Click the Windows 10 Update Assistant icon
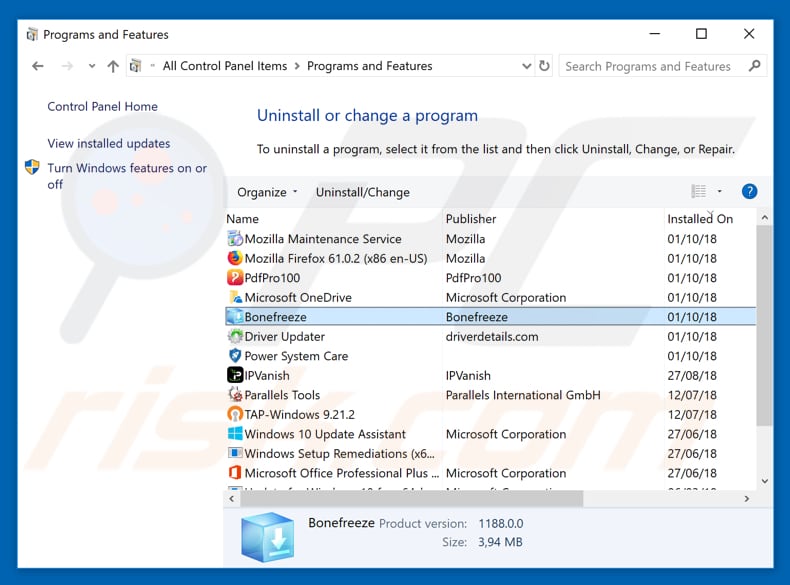This screenshot has width=790, height=585. pos(235,434)
